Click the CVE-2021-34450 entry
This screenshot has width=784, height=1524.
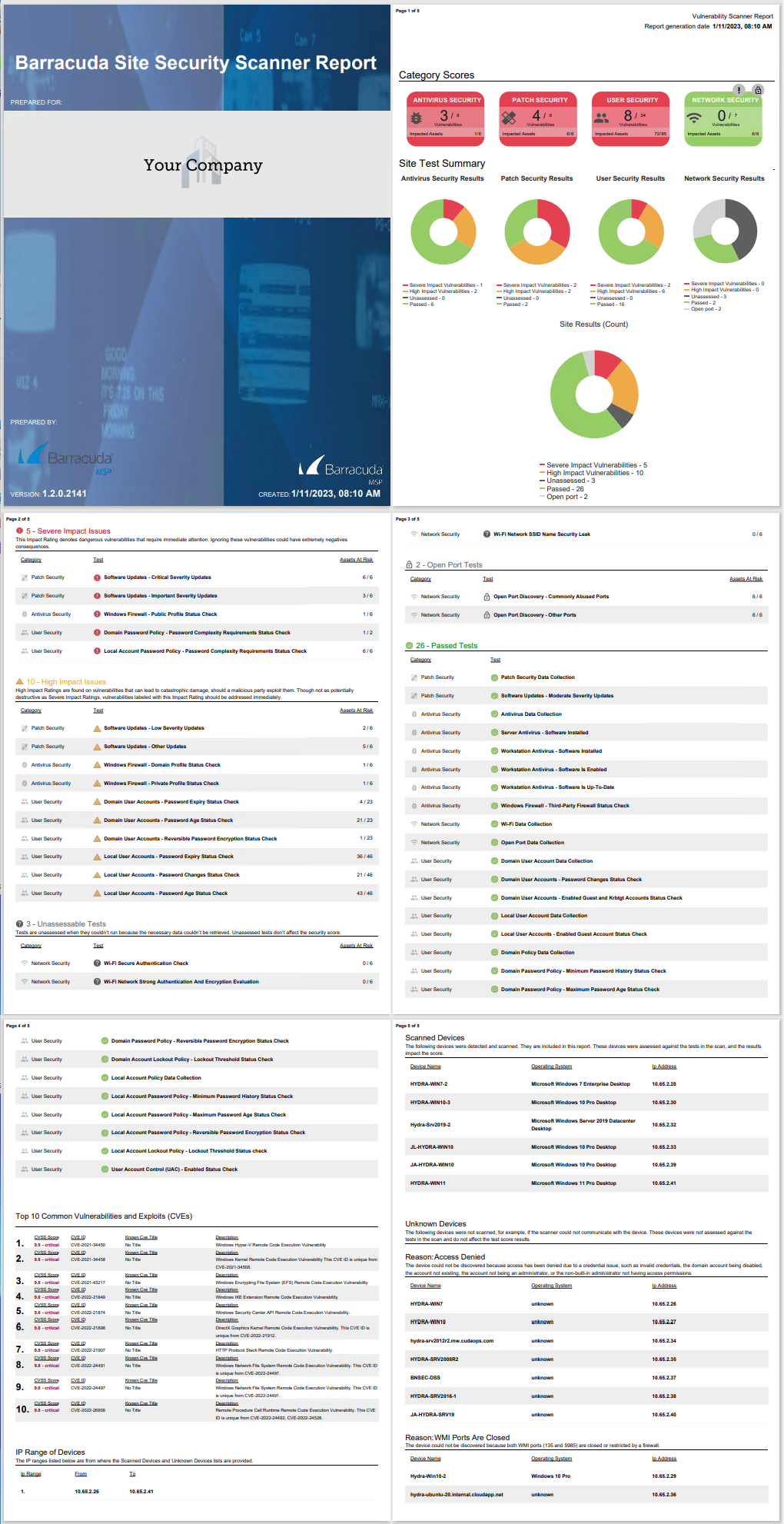click(88, 1245)
